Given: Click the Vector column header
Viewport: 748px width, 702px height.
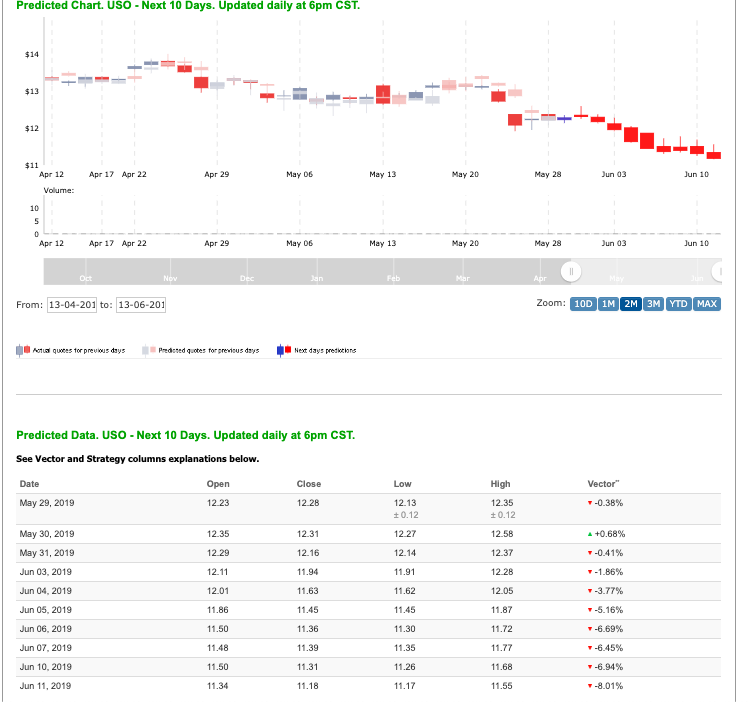Looking at the screenshot, I should [603, 484].
